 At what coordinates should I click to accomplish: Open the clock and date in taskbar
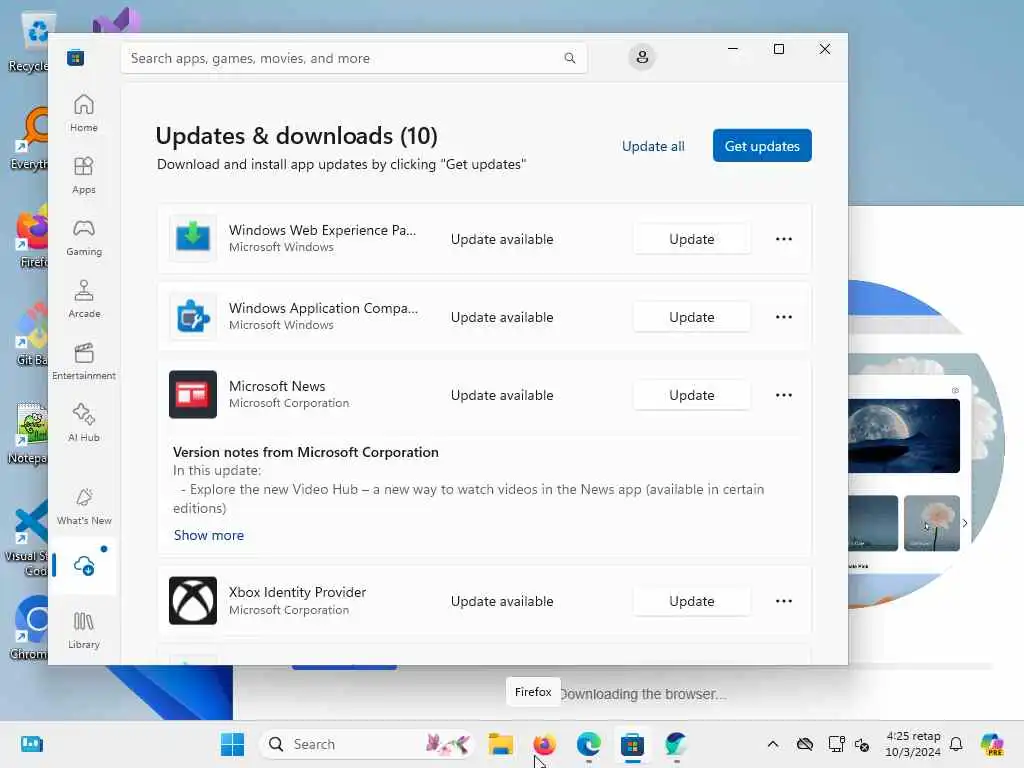pos(912,744)
